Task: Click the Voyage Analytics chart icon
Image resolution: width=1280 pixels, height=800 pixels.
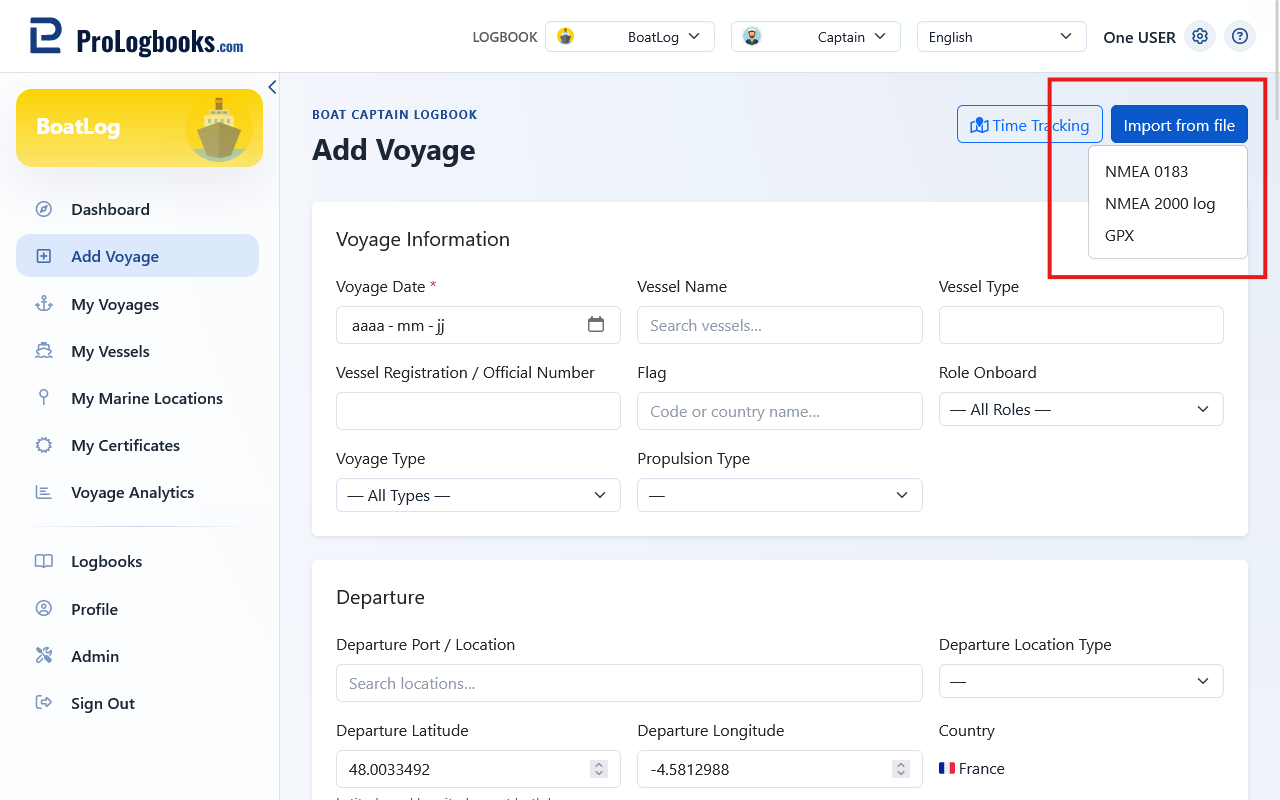Action: (44, 492)
